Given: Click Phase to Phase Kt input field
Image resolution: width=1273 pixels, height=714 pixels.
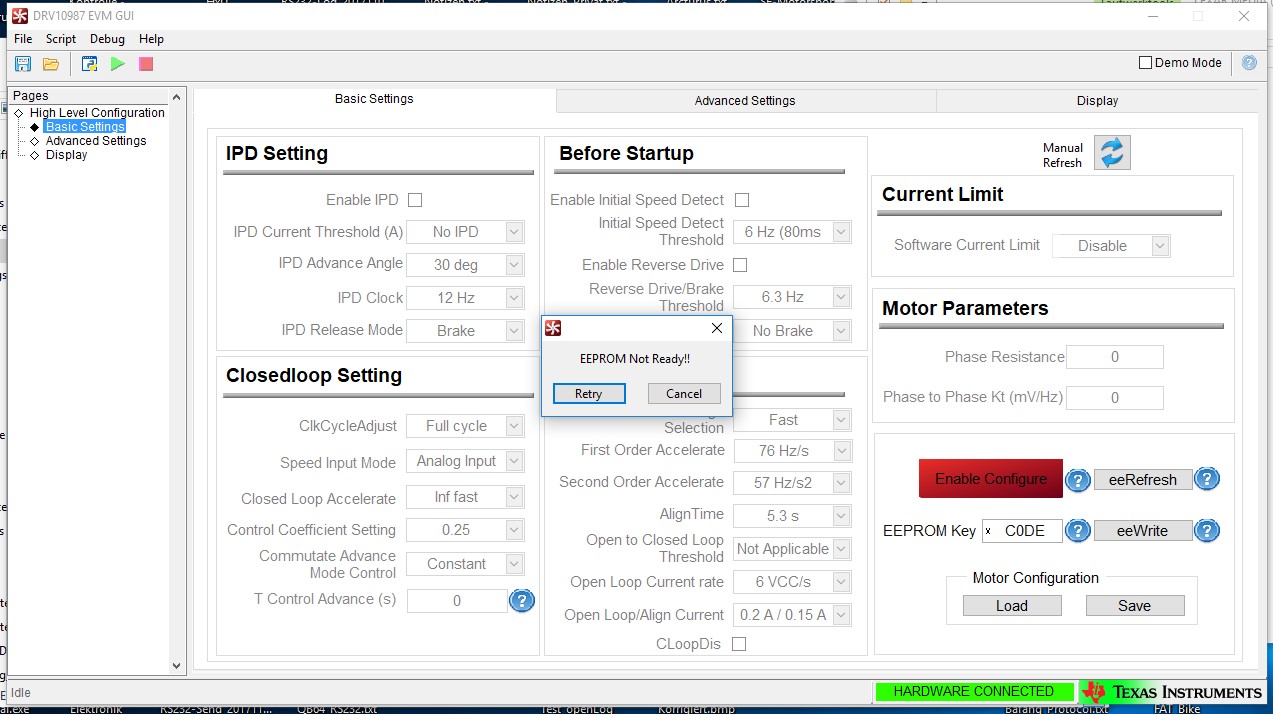Looking at the screenshot, I should coord(1115,397).
